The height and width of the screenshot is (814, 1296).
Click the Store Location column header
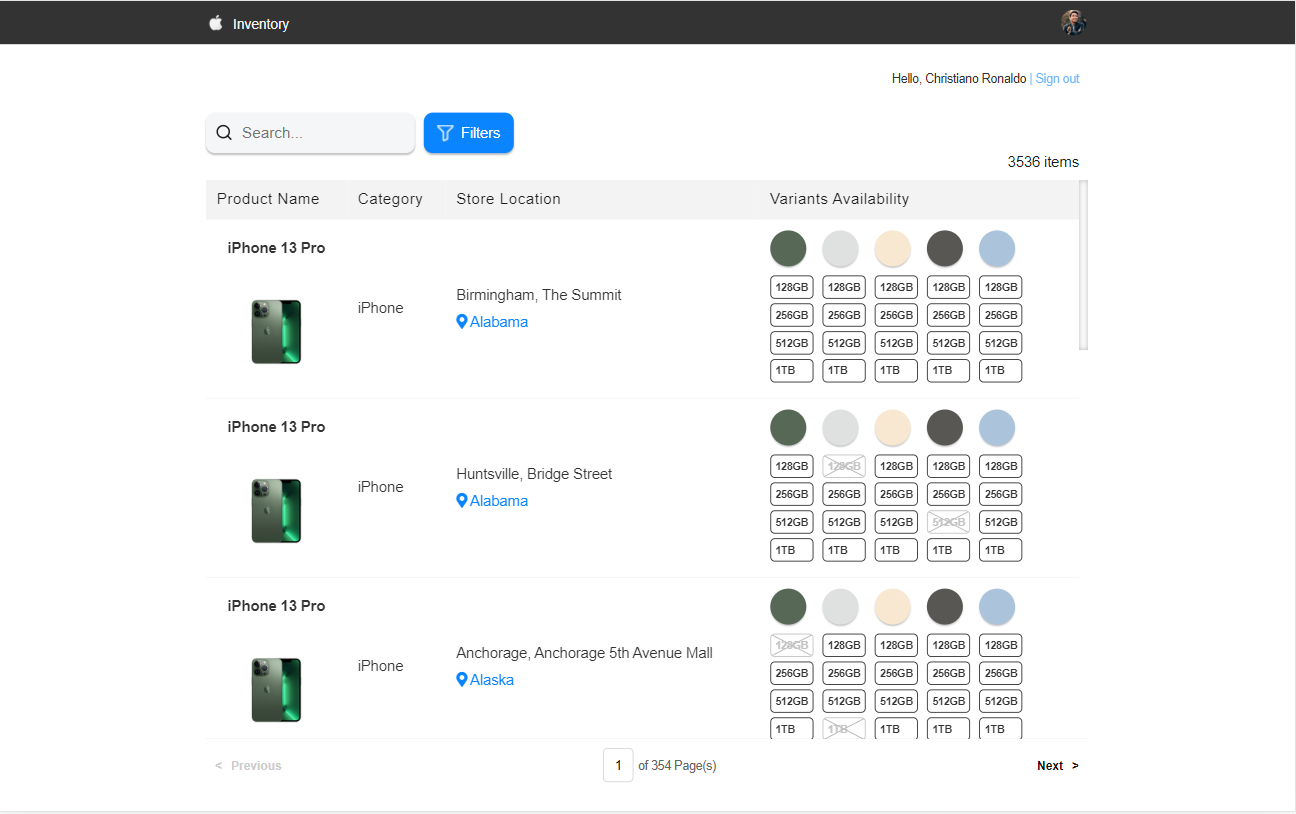[508, 199]
